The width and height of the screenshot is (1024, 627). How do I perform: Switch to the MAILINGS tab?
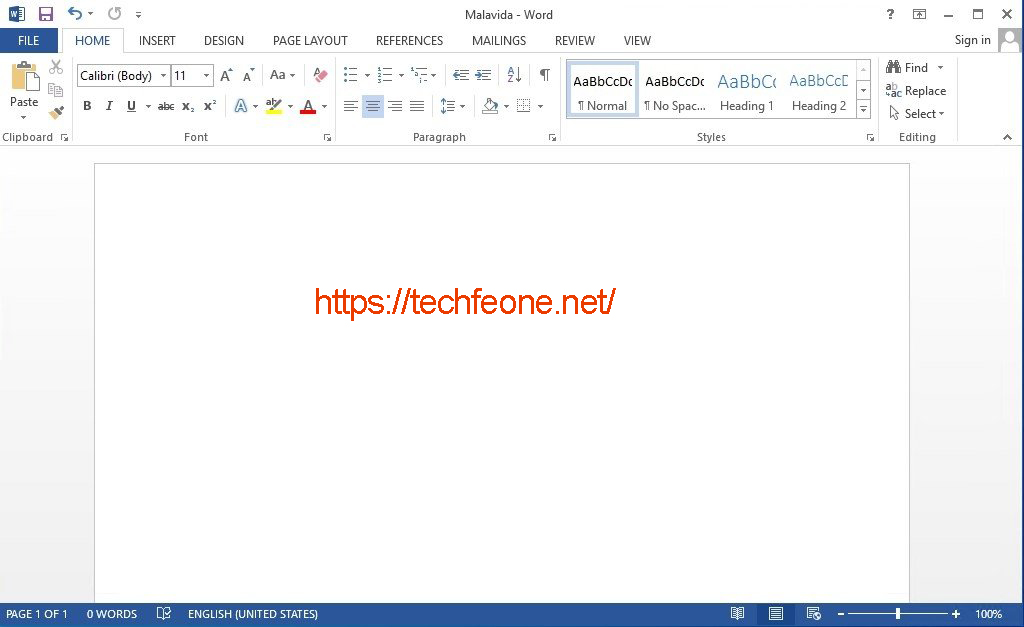click(499, 40)
